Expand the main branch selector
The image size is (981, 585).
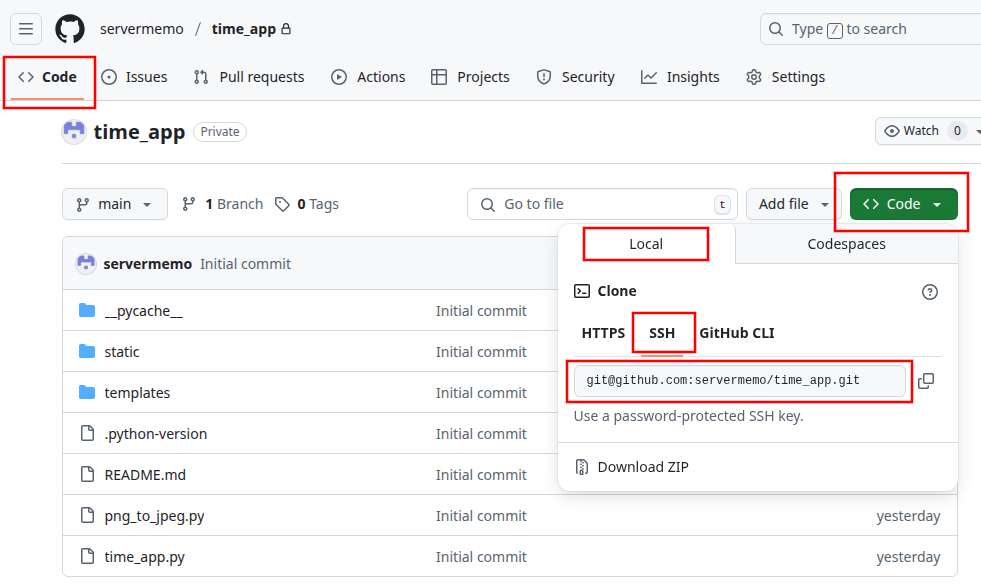coord(114,204)
